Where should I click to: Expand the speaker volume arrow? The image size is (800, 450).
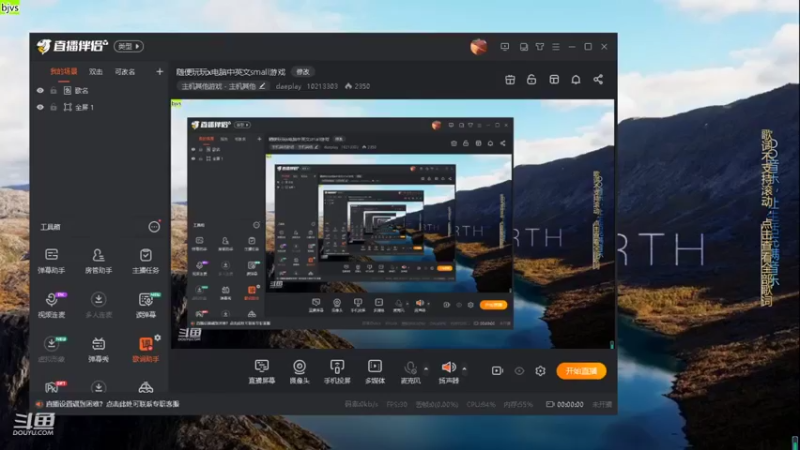pos(464,368)
